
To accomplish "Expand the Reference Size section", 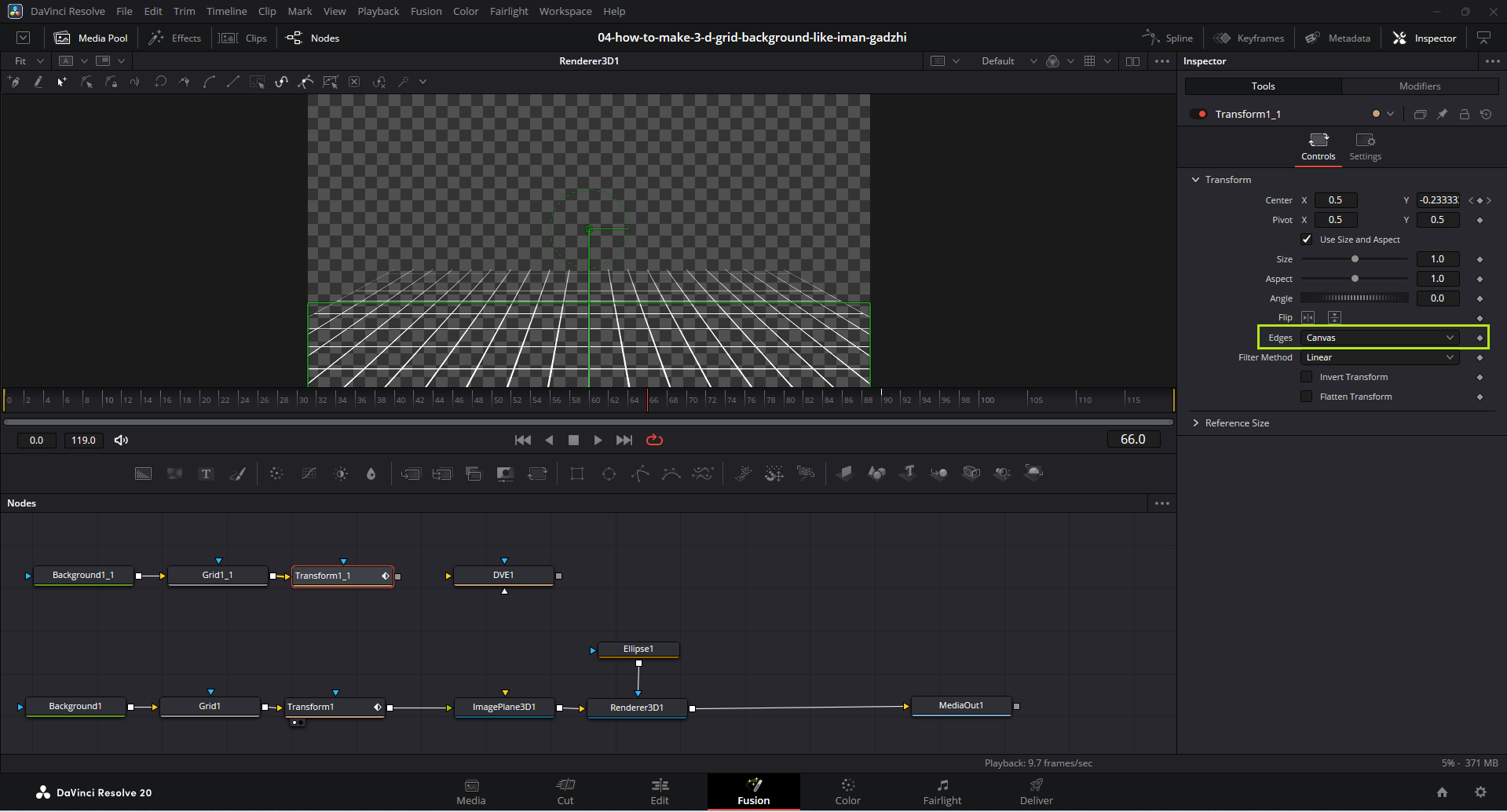I will point(1236,423).
